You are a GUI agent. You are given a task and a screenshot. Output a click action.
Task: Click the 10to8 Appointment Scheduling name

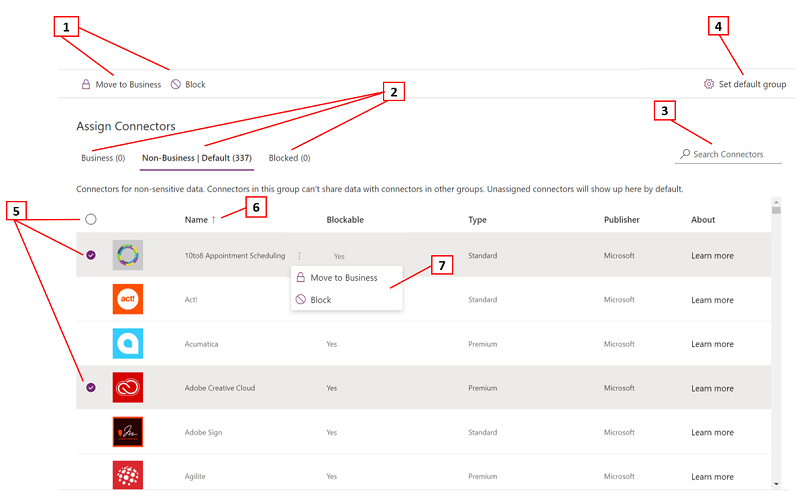235,256
